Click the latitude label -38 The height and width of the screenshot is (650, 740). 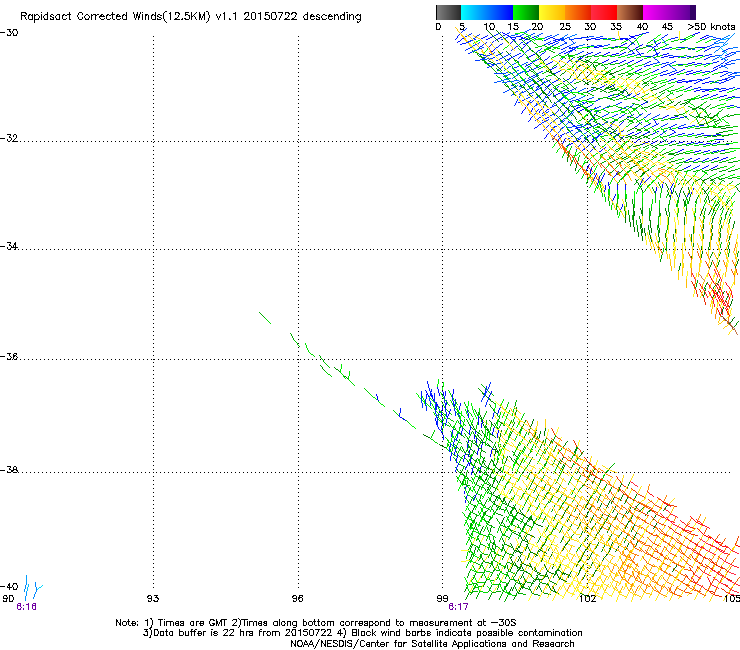coord(9,470)
